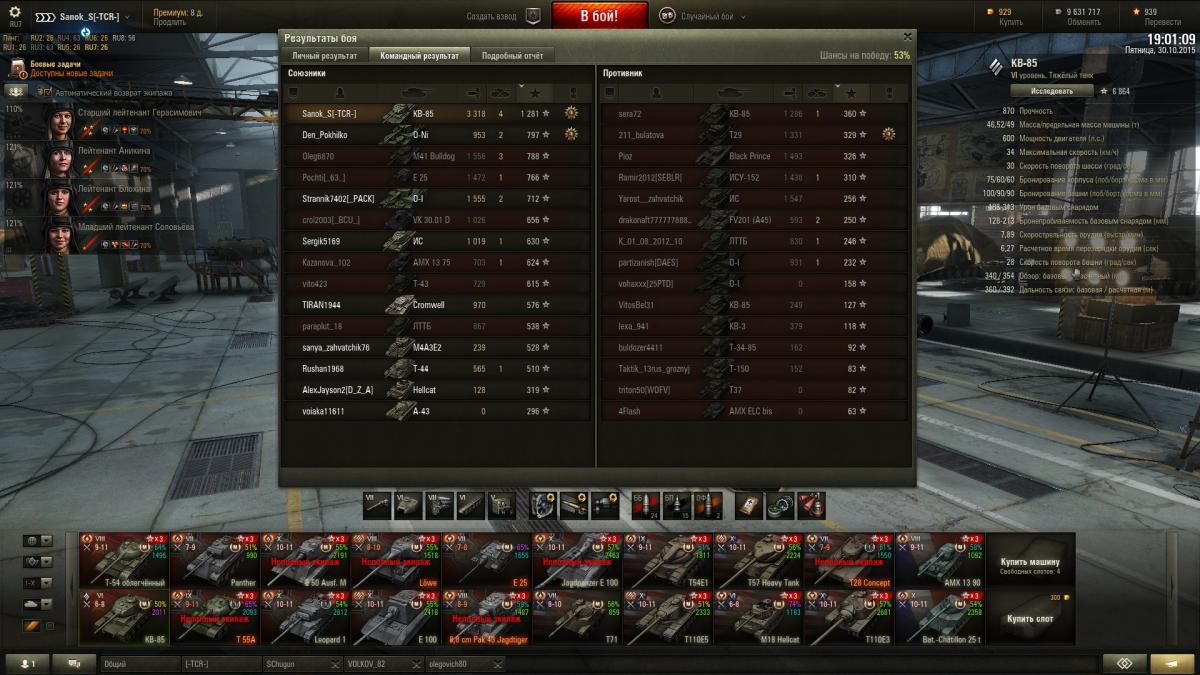Sort enemies by tank column icon
The width and height of the screenshot is (1200, 675).
tap(732, 92)
